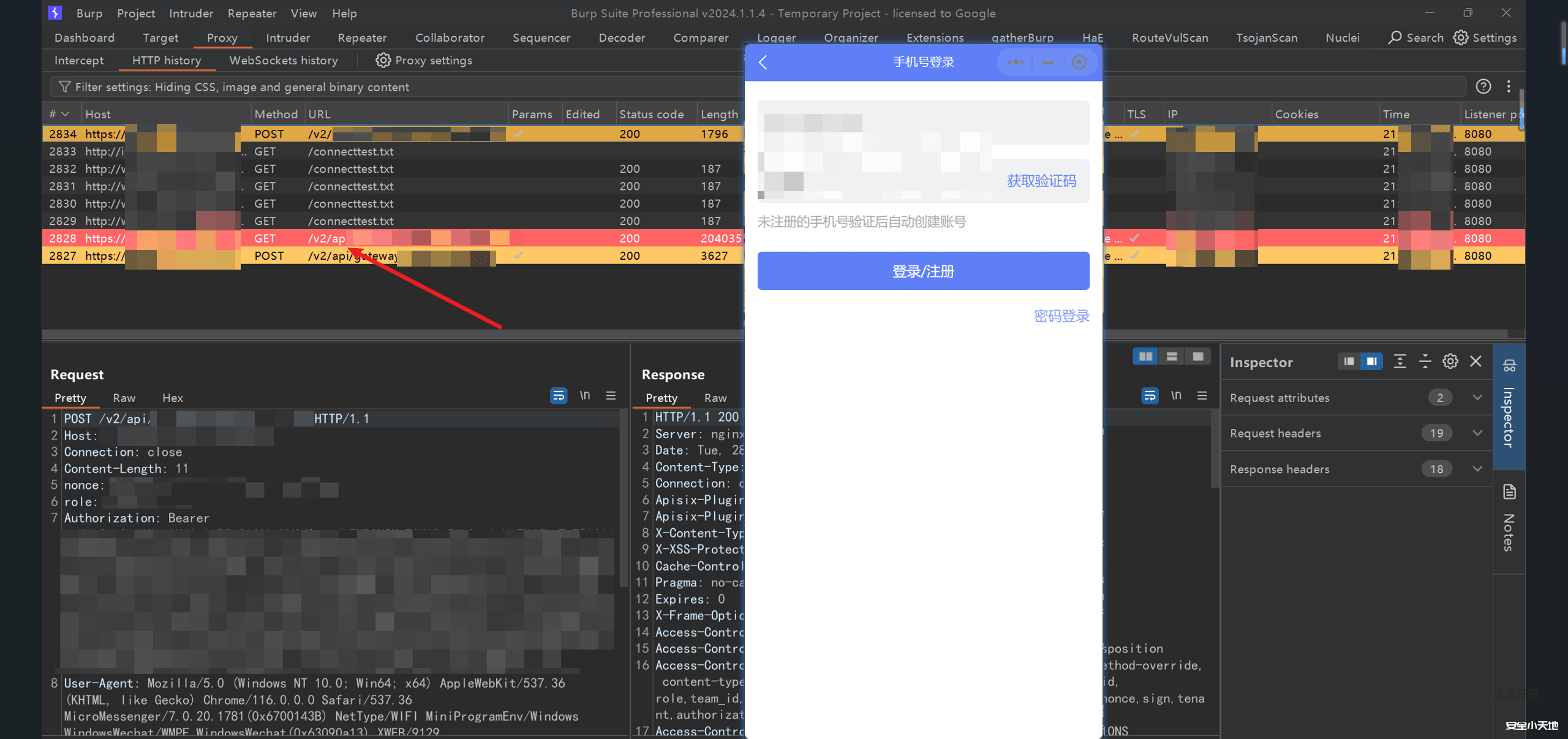Screen dimensions: 1568x739
Task: Click the 密码登录 link
Action: tap(1061, 316)
